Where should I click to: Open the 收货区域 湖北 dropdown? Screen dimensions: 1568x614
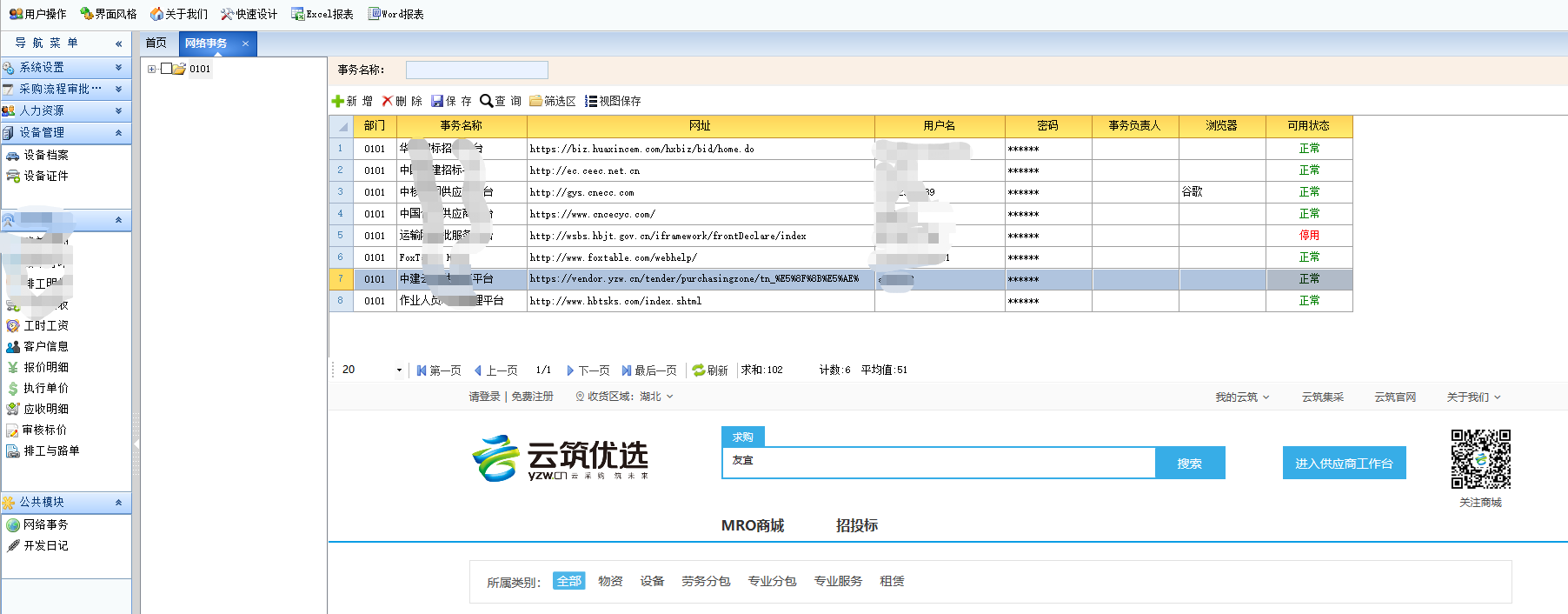[x=624, y=397]
